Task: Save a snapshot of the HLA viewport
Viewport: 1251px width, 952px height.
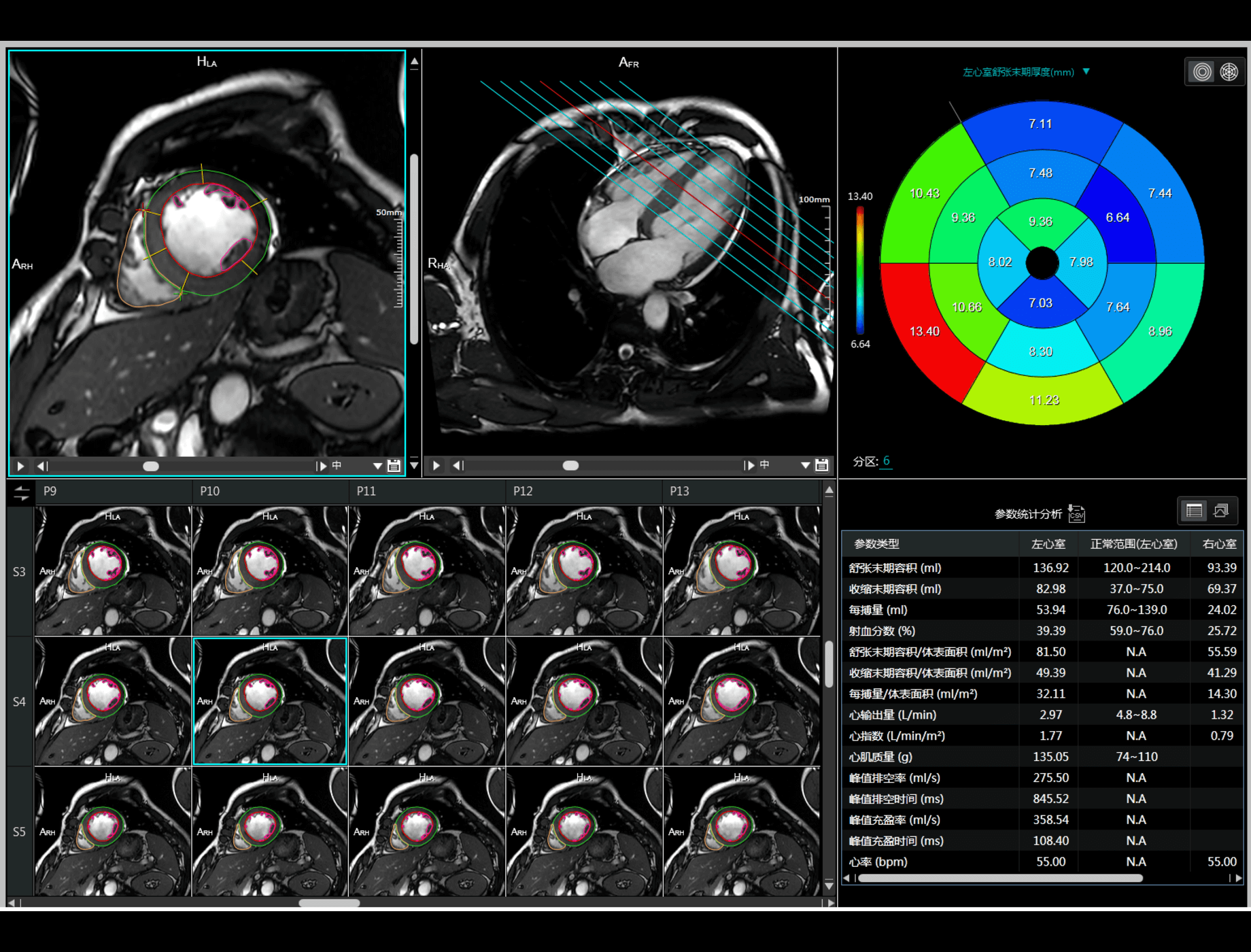Action: click(393, 466)
